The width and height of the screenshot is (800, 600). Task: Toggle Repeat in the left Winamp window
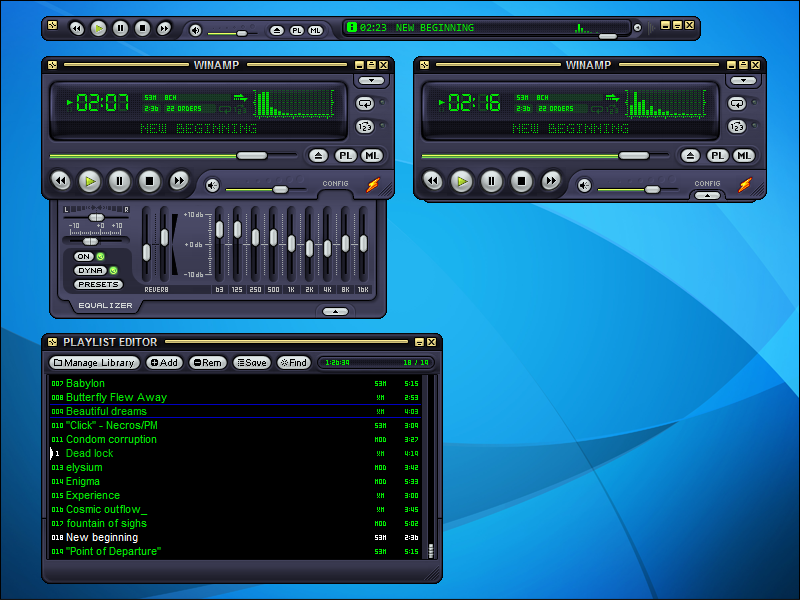[365, 103]
